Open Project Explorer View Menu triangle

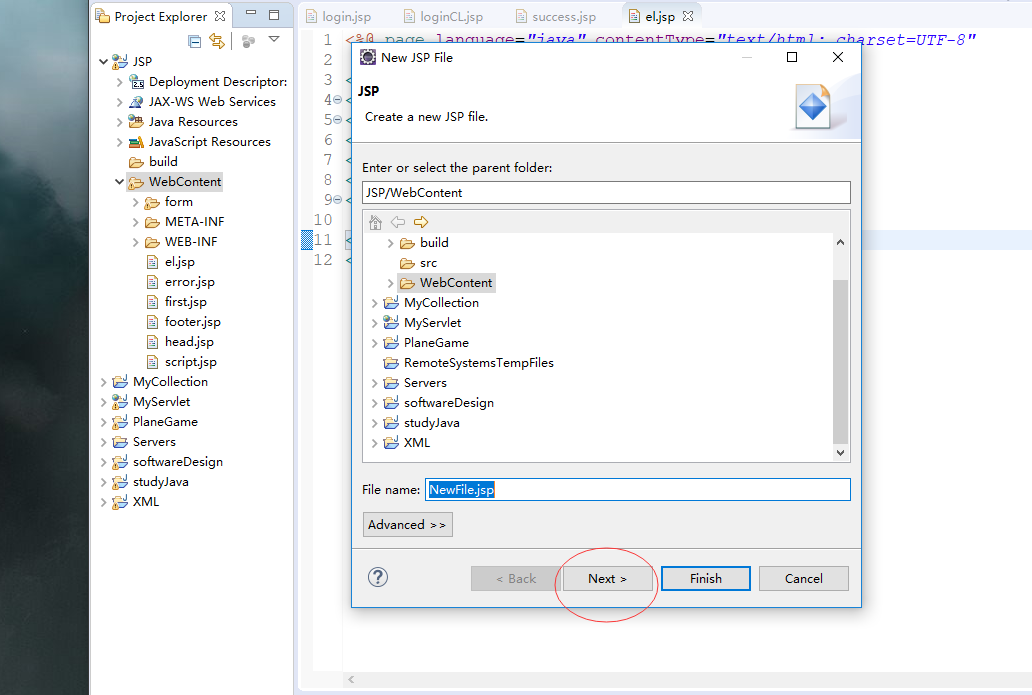(x=274, y=39)
